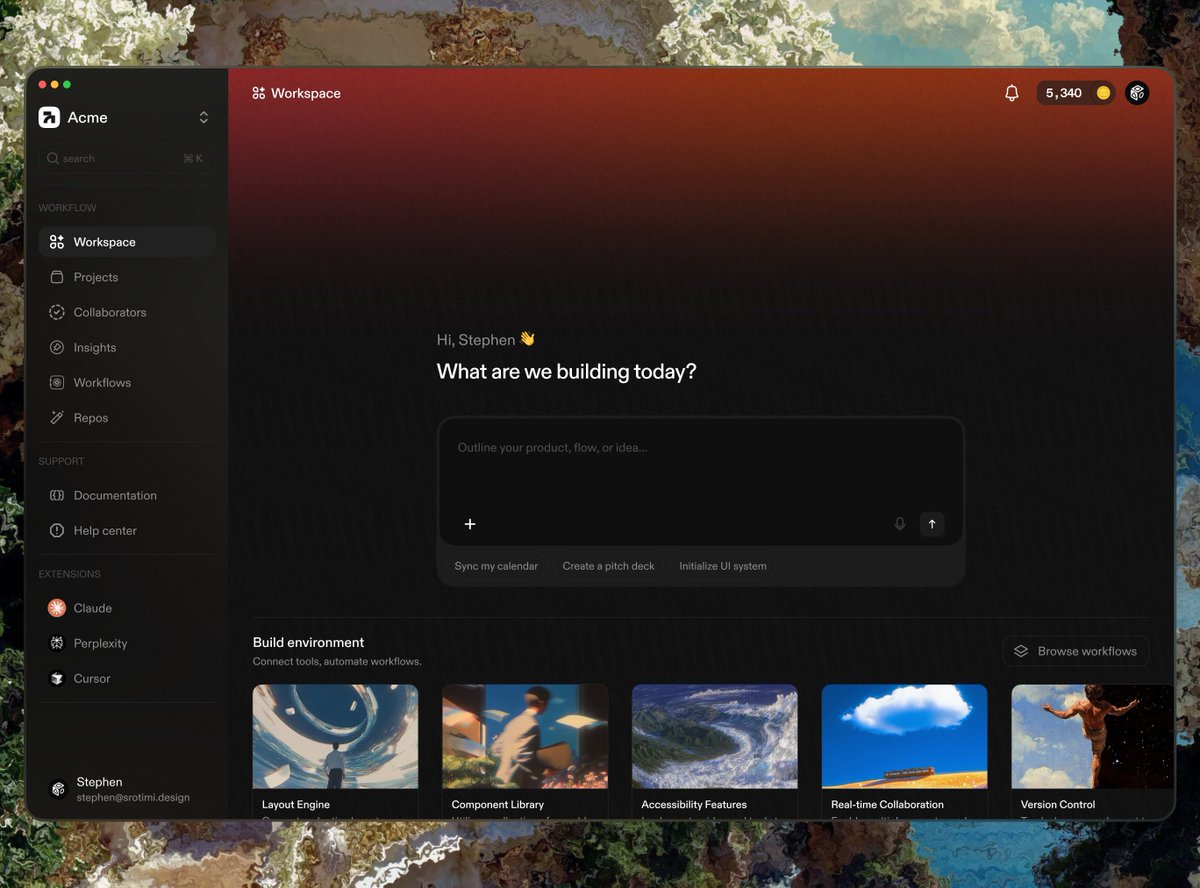The height and width of the screenshot is (888, 1200).
Task: Expand the Acme workspace switcher chevrons
Action: click(204, 117)
